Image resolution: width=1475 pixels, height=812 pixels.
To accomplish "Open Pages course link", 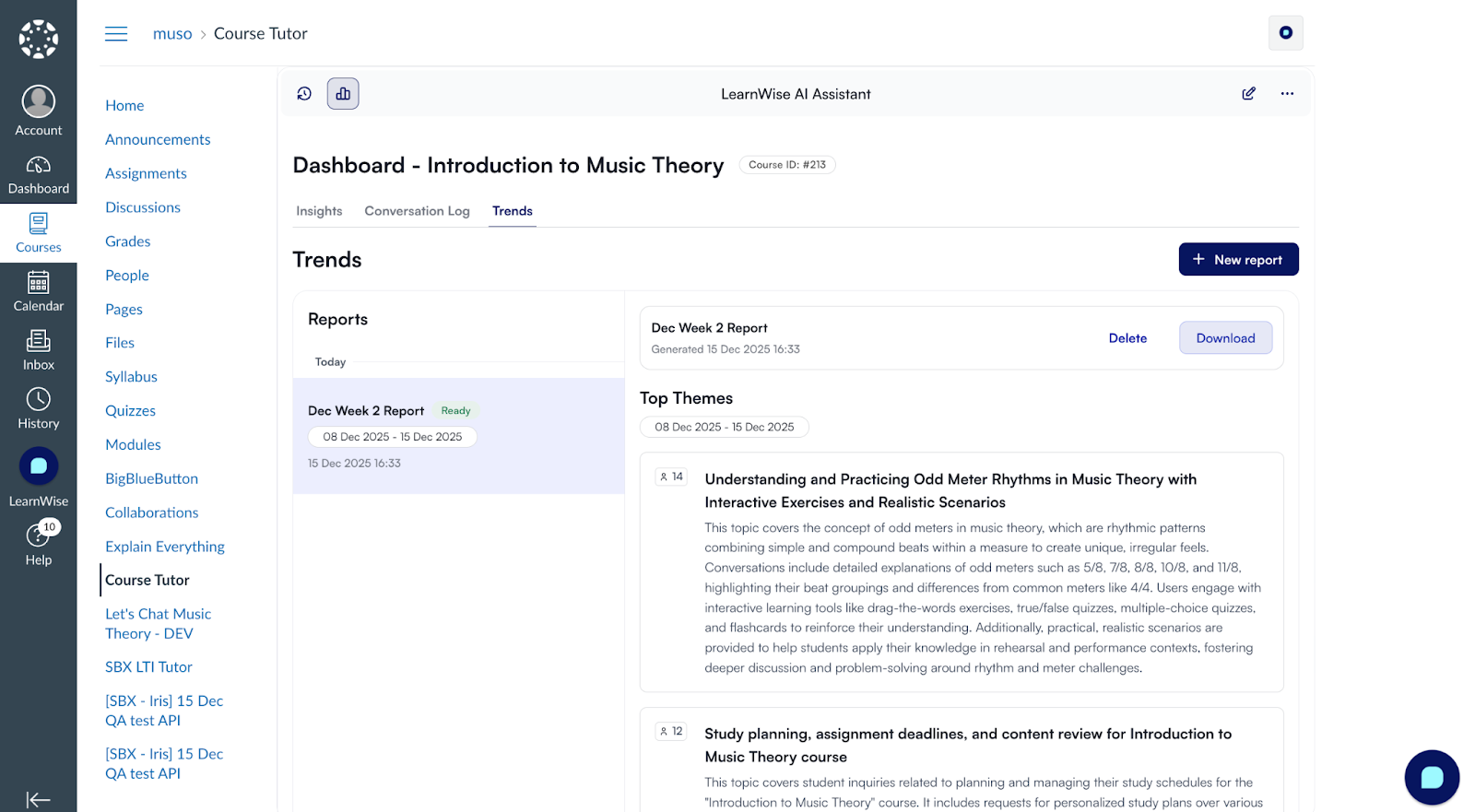I will pos(124,310).
